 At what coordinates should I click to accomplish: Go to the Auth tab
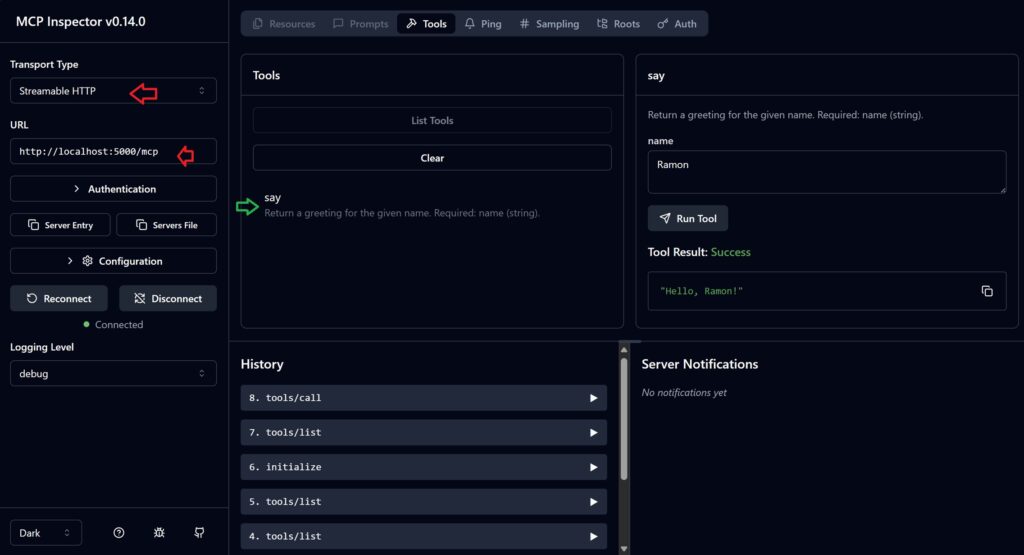coord(677,24)
